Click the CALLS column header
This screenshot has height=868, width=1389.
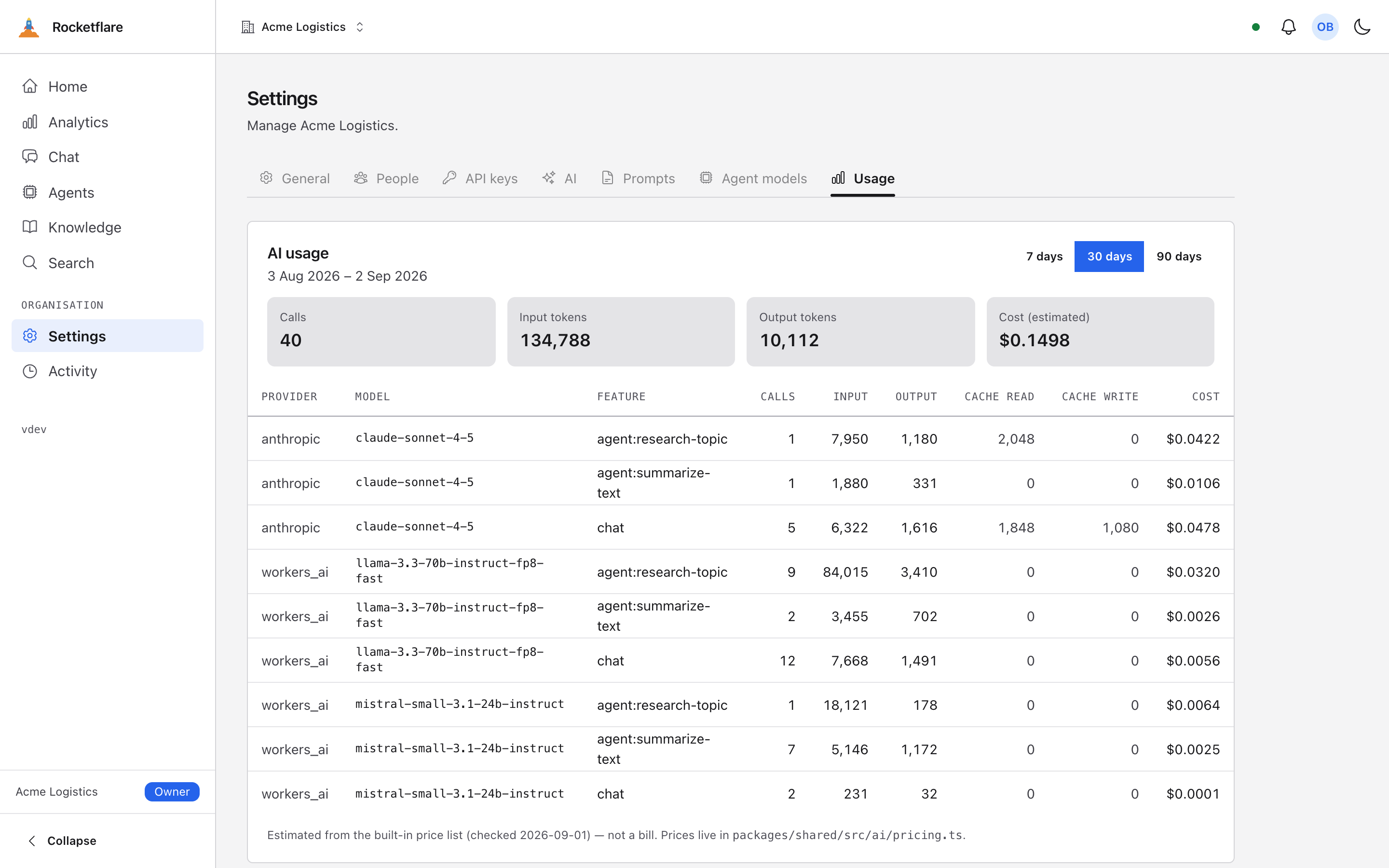[x=778, y=397]
